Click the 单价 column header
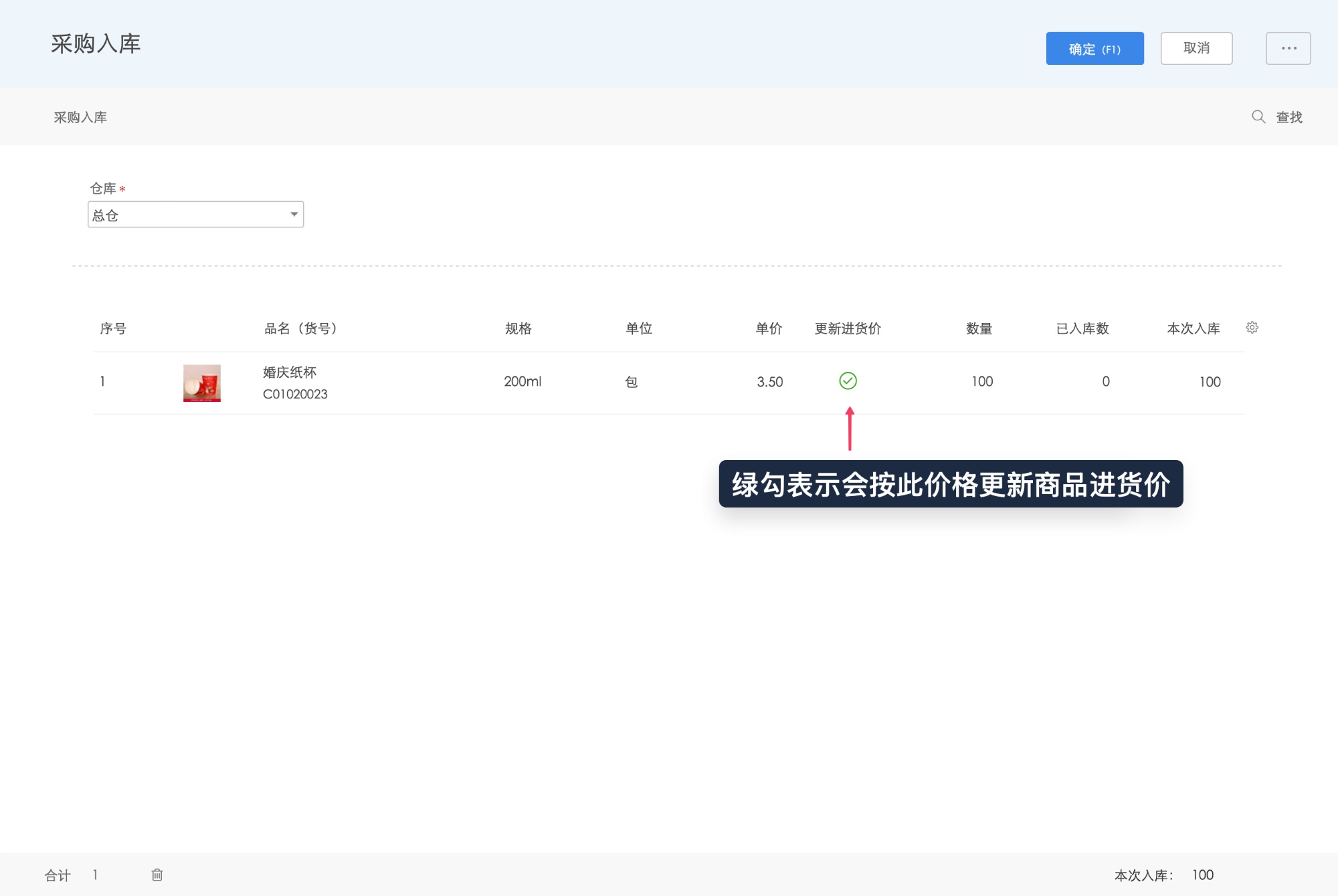The height and width of the screenshot is (896, 1338). (x=769, y=328)
